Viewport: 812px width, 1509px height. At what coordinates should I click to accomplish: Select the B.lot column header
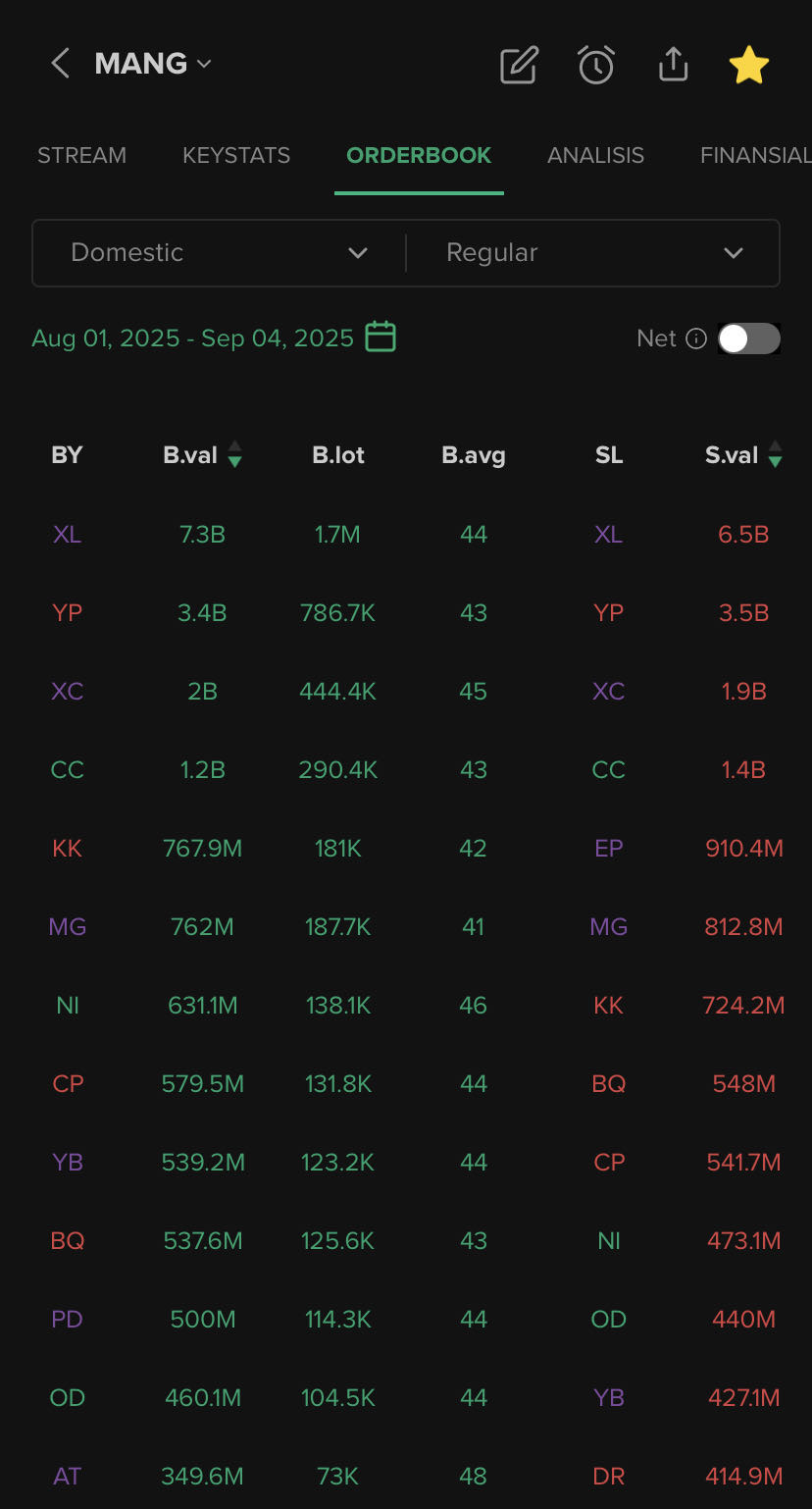[x=338, y=455]
